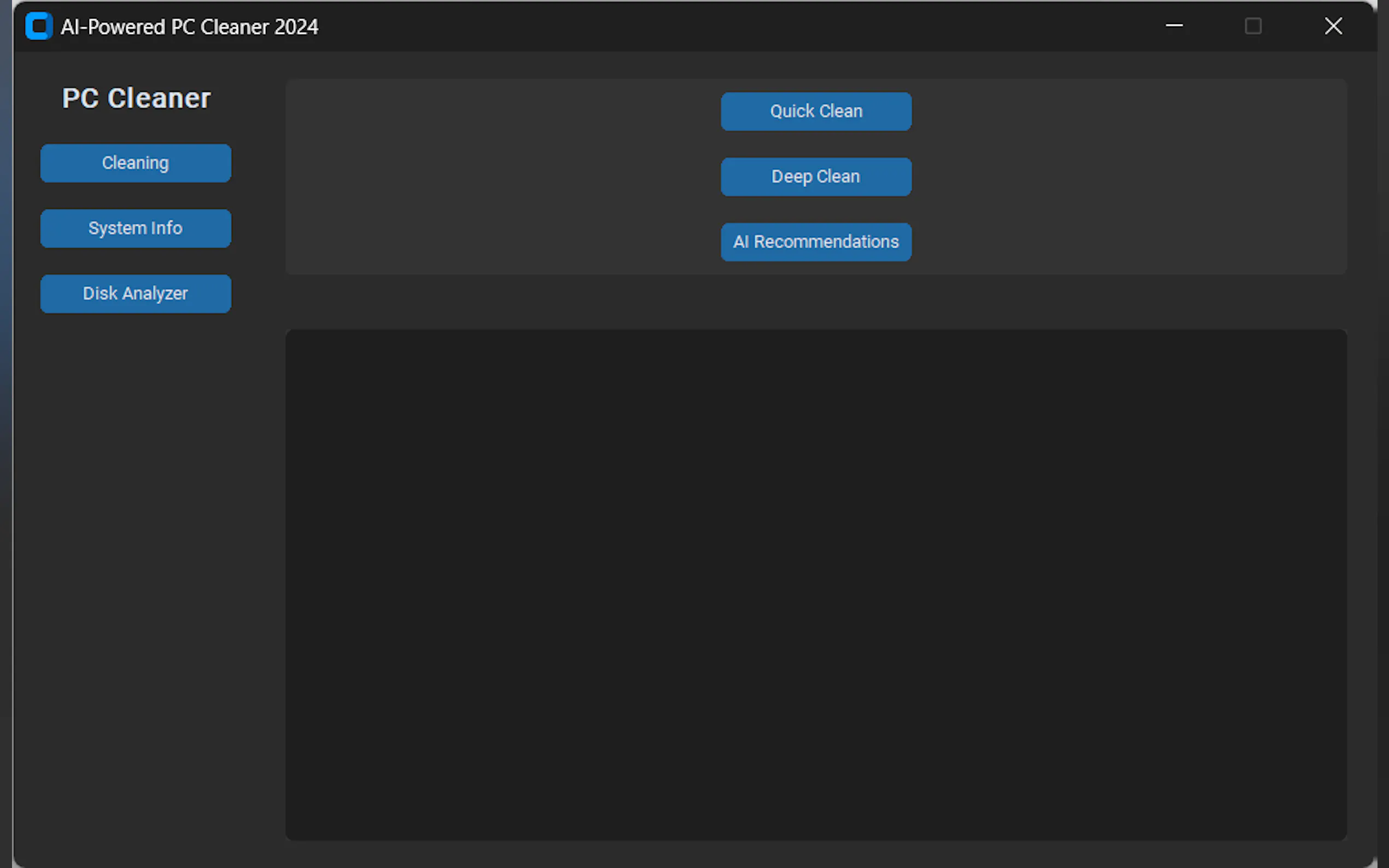
Task: Click inside the large dark output box
Action: coord(816,584)
